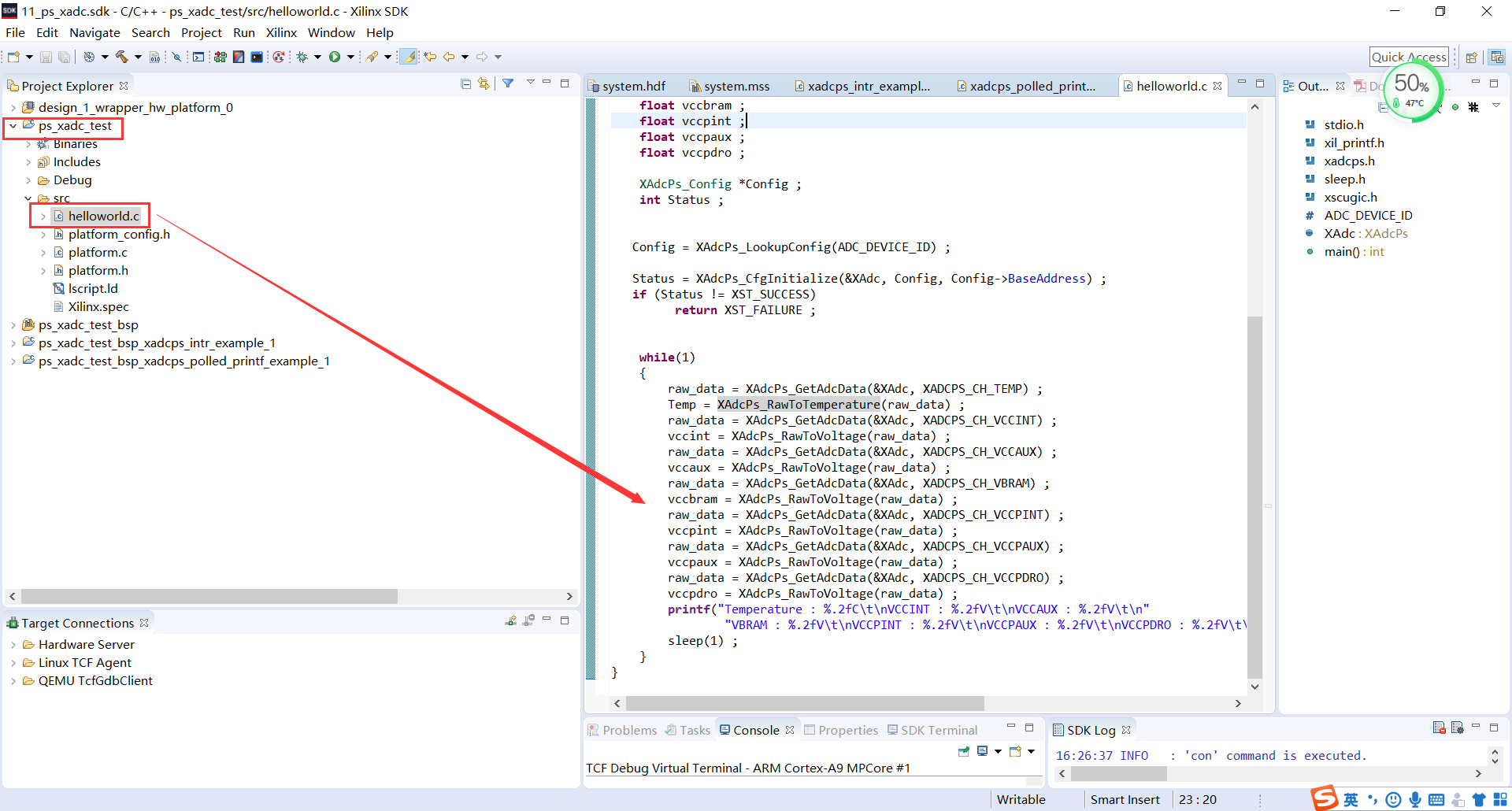The image size is (1512, 811).
Task: Toggle Skip All Breakpoints icon
Action: (x=177, y=57)
